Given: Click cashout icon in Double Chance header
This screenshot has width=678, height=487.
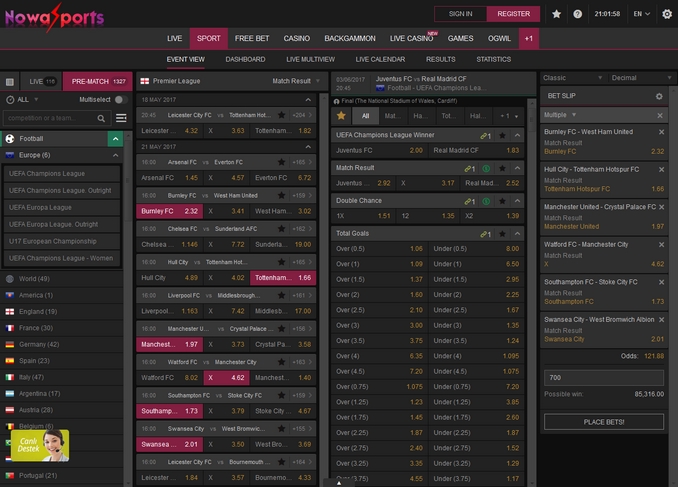Looking at the screenshot, I should pyautogui.click(x=486, y=201).
